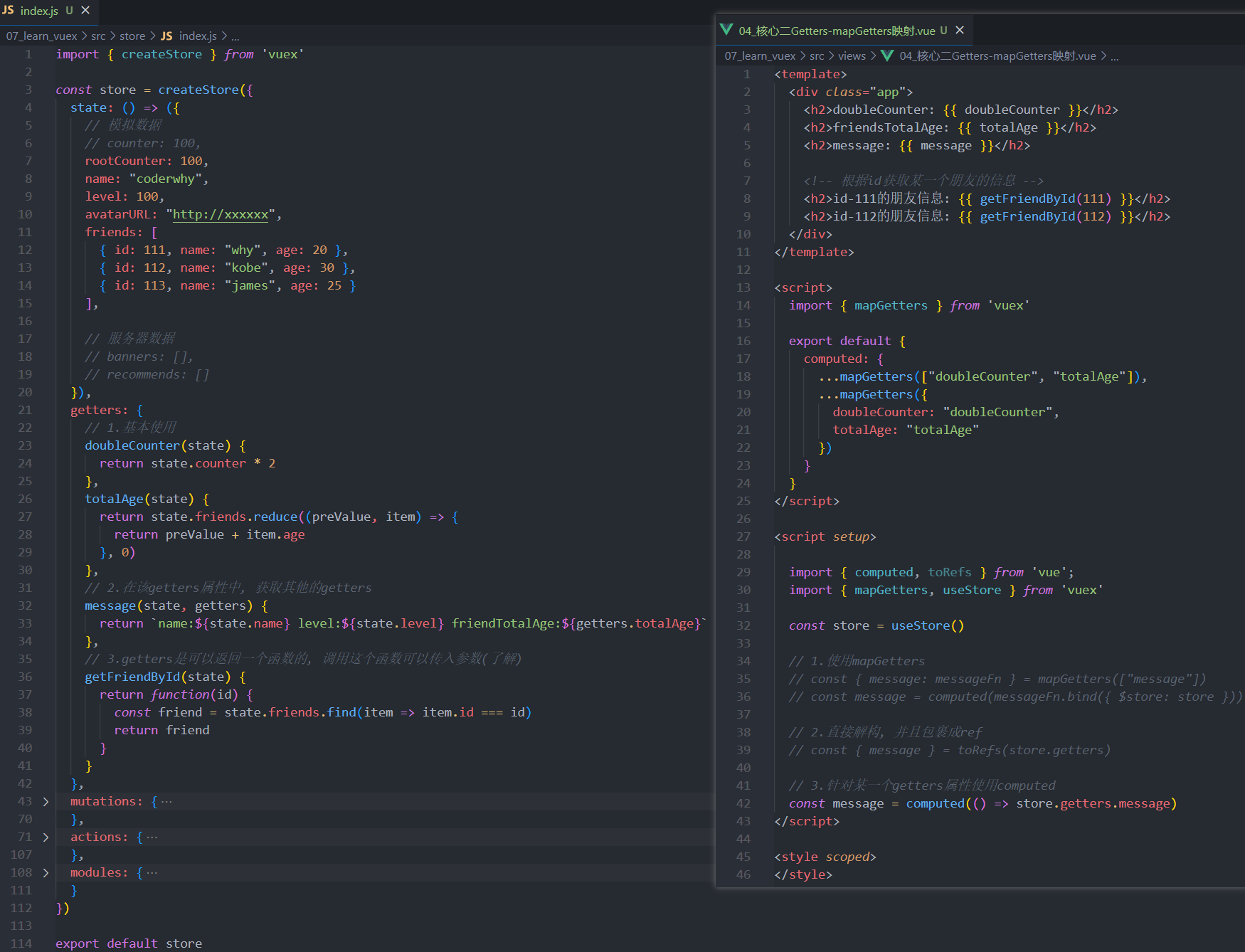Select the index.js tab
1245x952 pixels.
tap(48, 11)
